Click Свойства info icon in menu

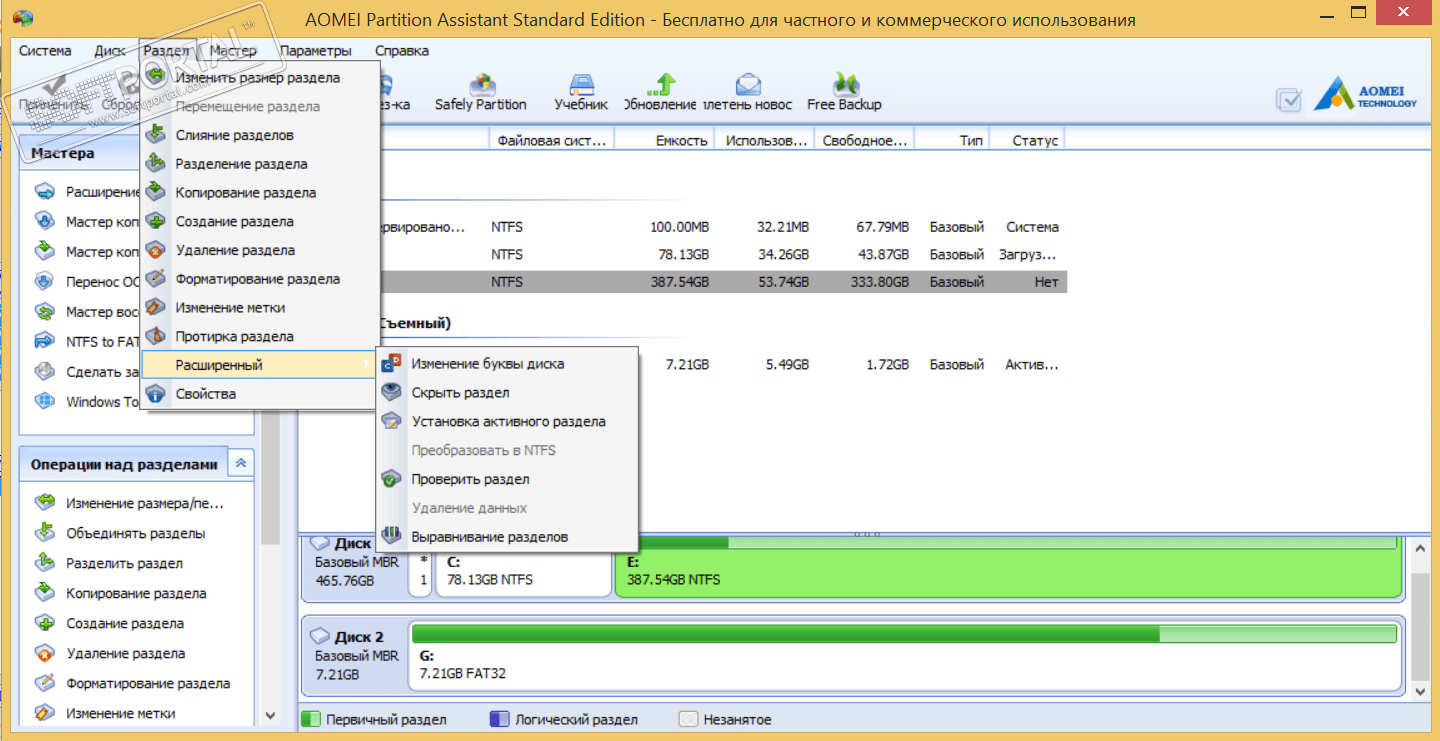pyautogui.click(x=156, y=394)
